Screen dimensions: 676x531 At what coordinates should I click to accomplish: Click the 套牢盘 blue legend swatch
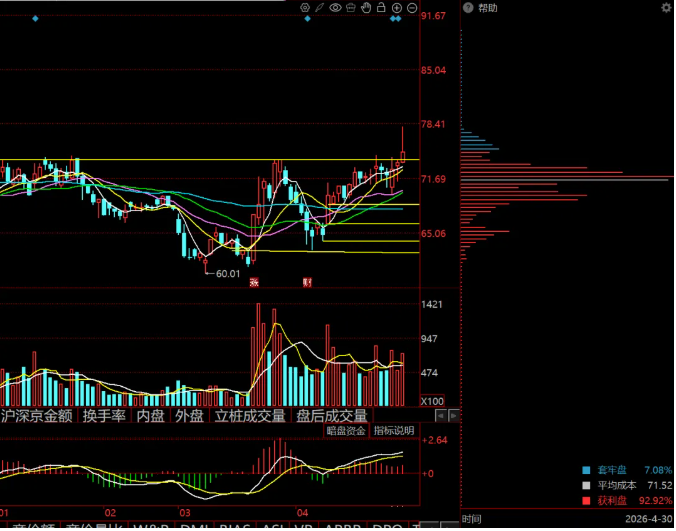pyautogui.click(x=586, y=470)
